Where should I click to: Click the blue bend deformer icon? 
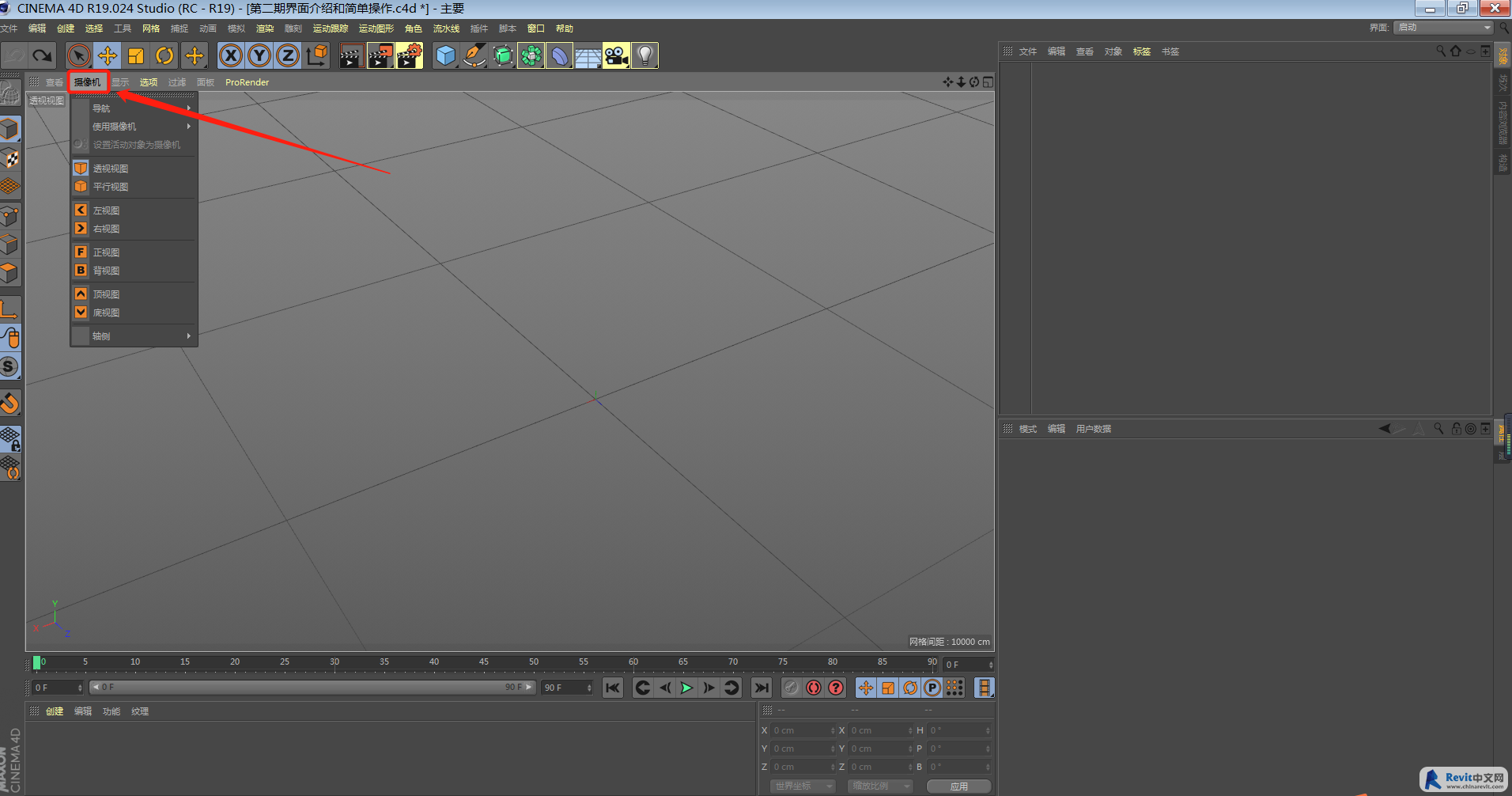[559, 55]
